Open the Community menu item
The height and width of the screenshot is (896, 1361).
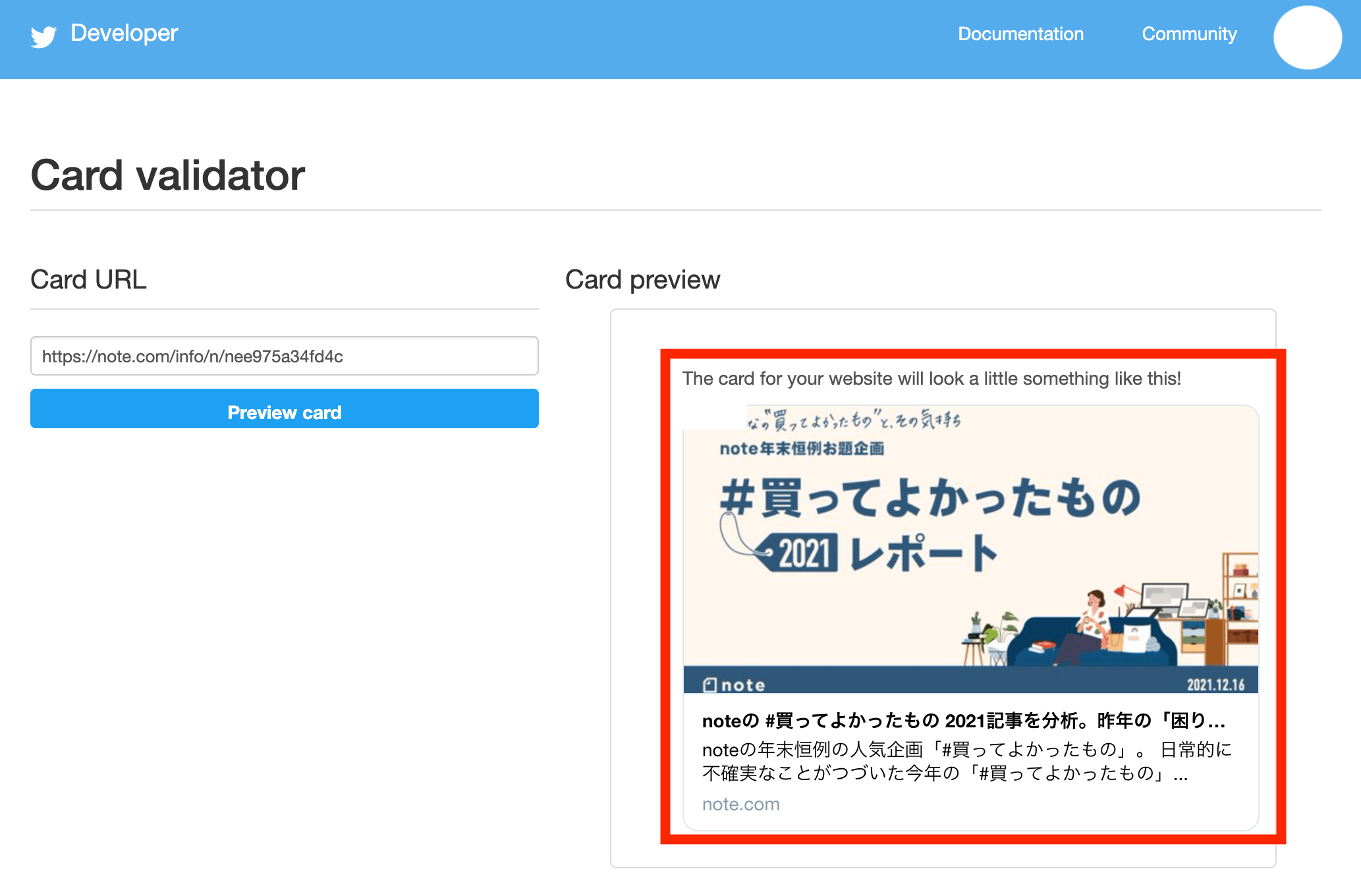click(1189, 34)
